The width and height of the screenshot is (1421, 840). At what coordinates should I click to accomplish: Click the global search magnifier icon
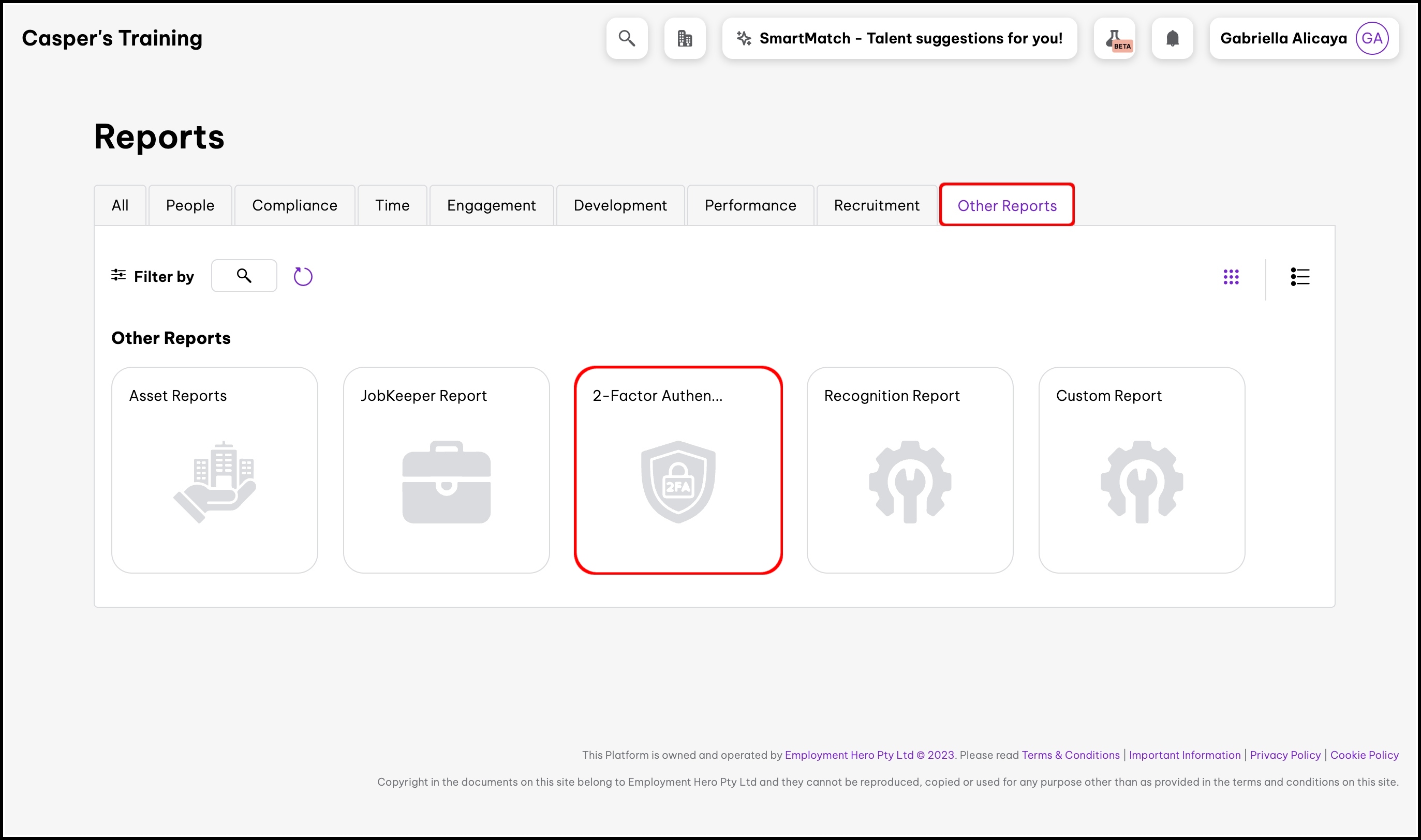(627, 38)
